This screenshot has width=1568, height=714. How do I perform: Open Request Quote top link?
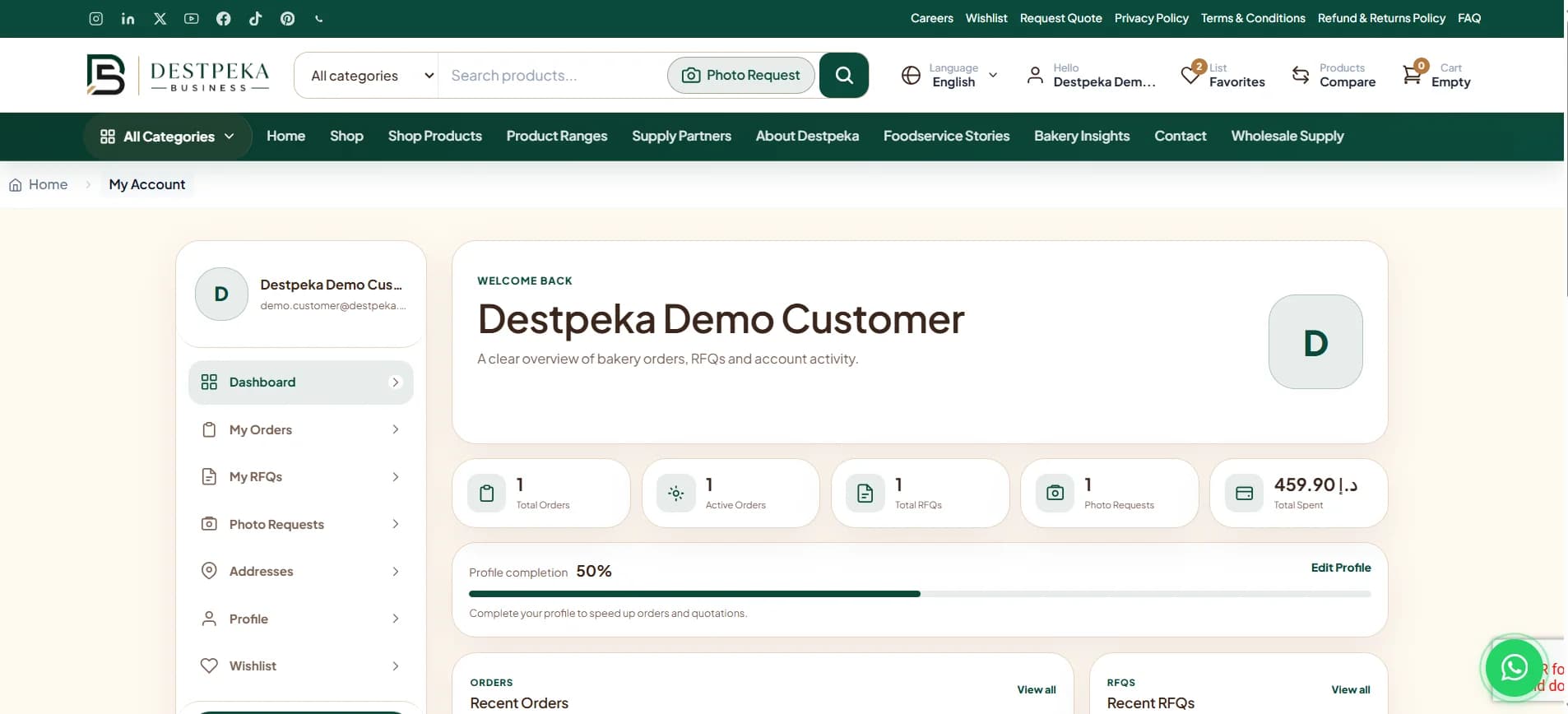point(1061,18)
